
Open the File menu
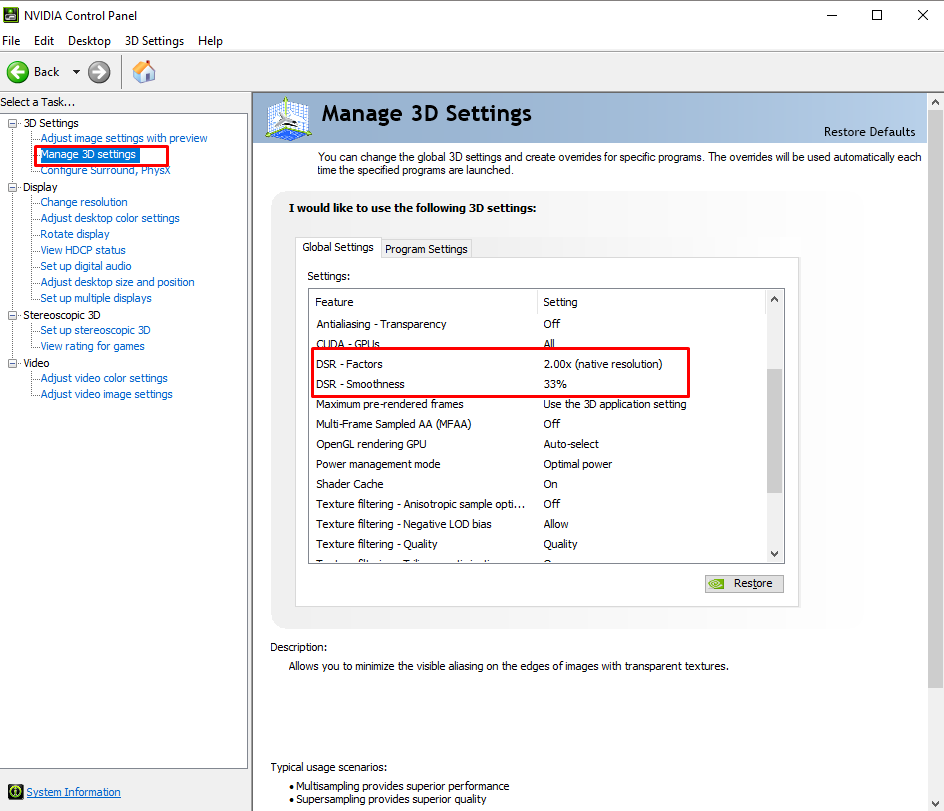click(11, 40)
